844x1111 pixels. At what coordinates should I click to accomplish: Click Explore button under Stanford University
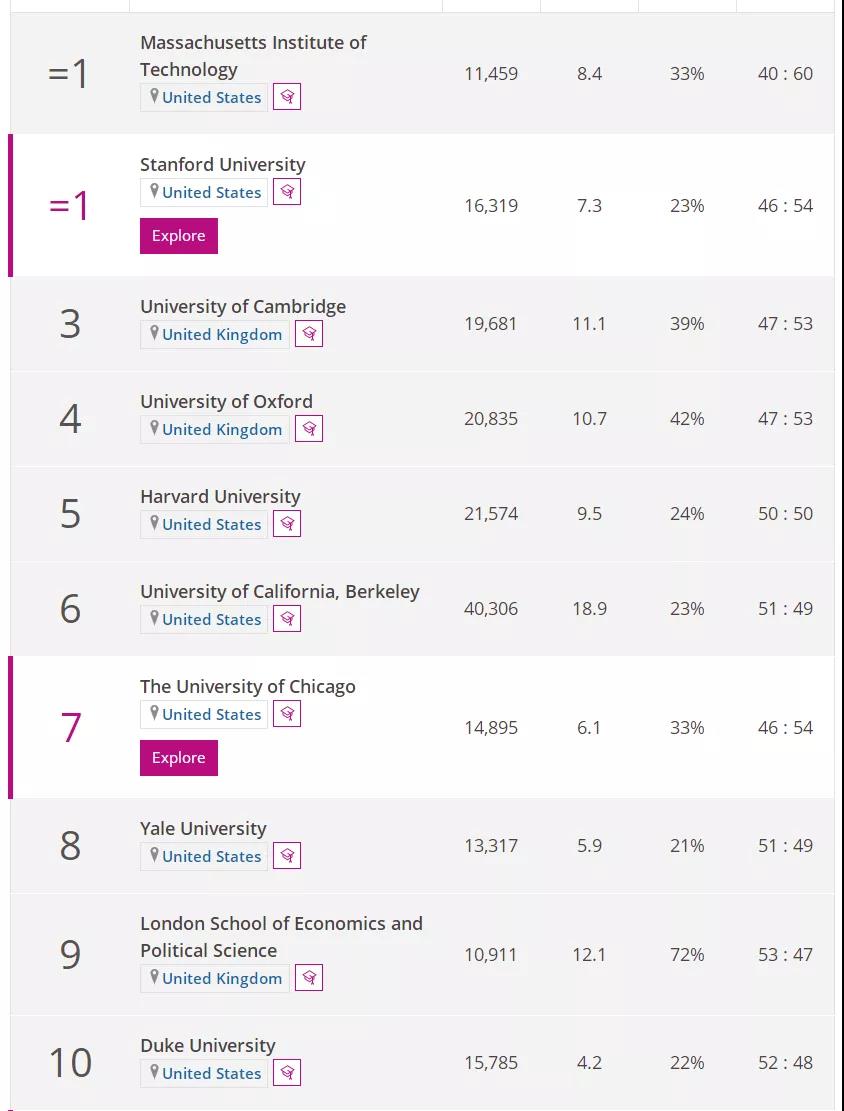point(179,235)
